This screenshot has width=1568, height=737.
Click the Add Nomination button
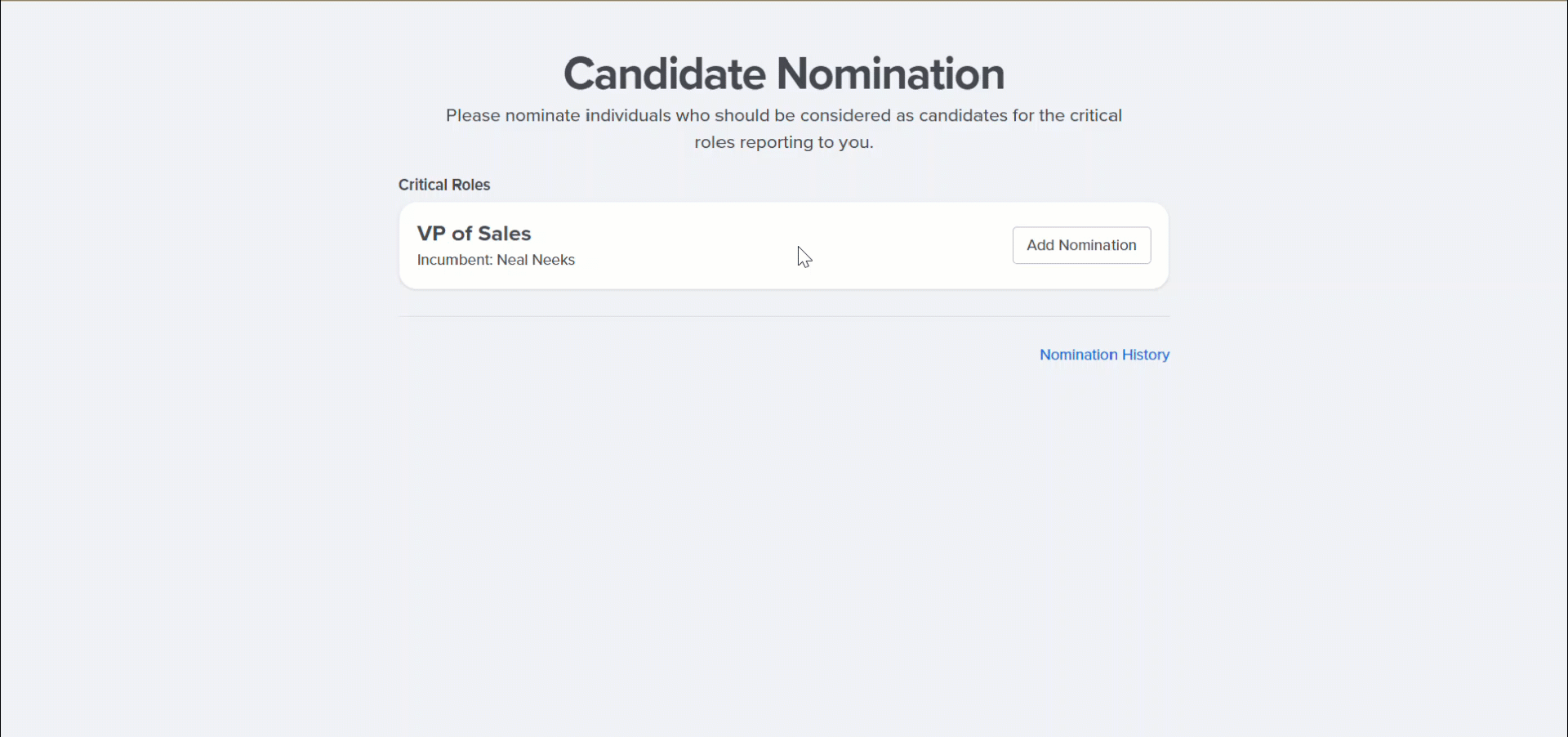(1081, 245)
